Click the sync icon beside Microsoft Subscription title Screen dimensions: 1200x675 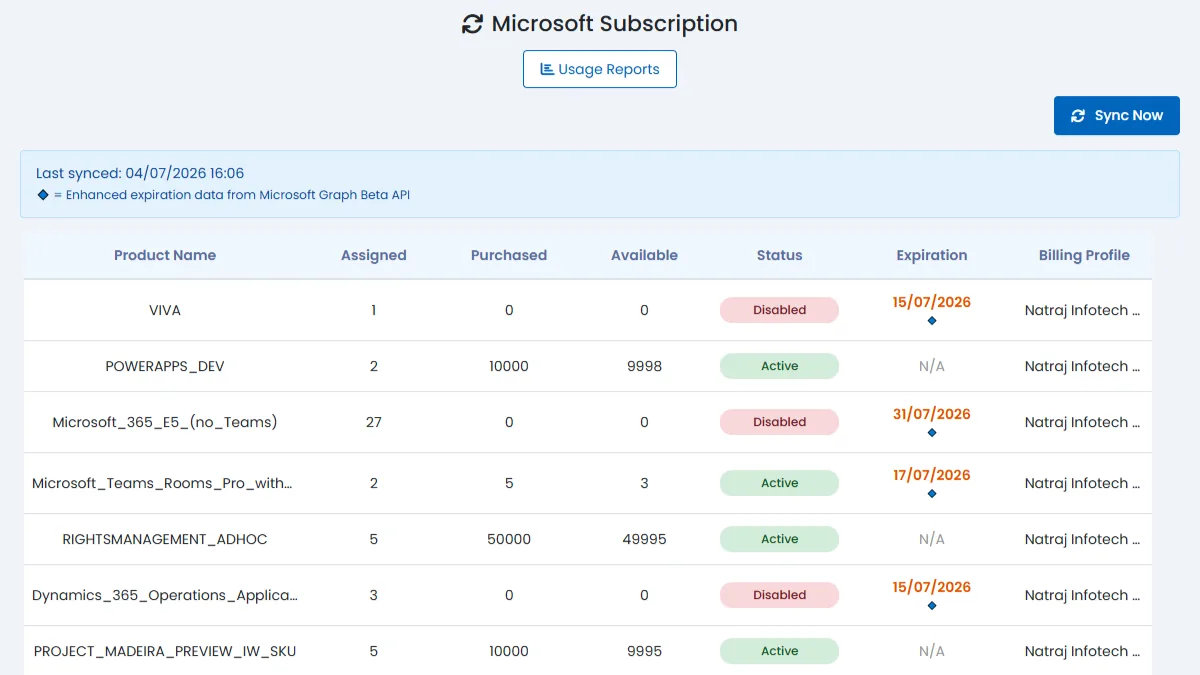(x=472, y=24)
